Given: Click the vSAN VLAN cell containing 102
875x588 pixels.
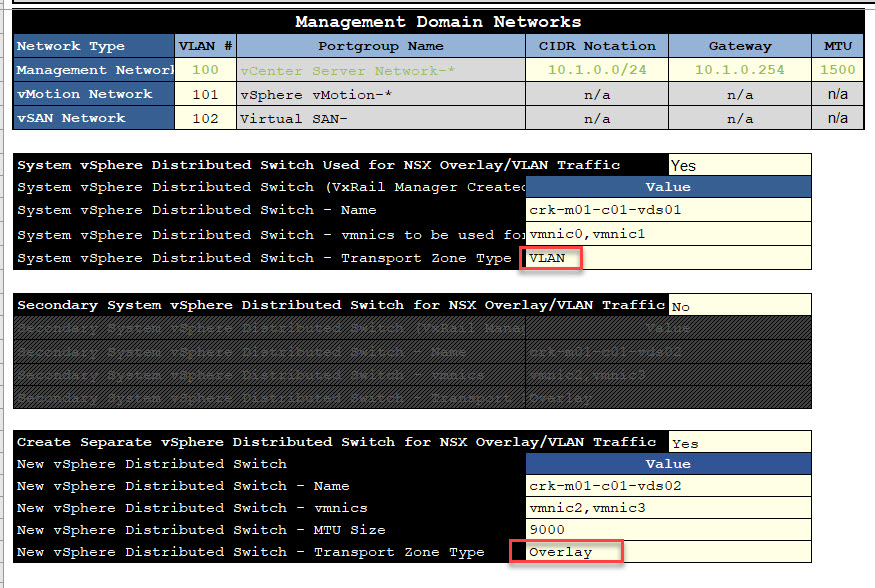Looking at the screenshot, I should [x=205, y=118].
